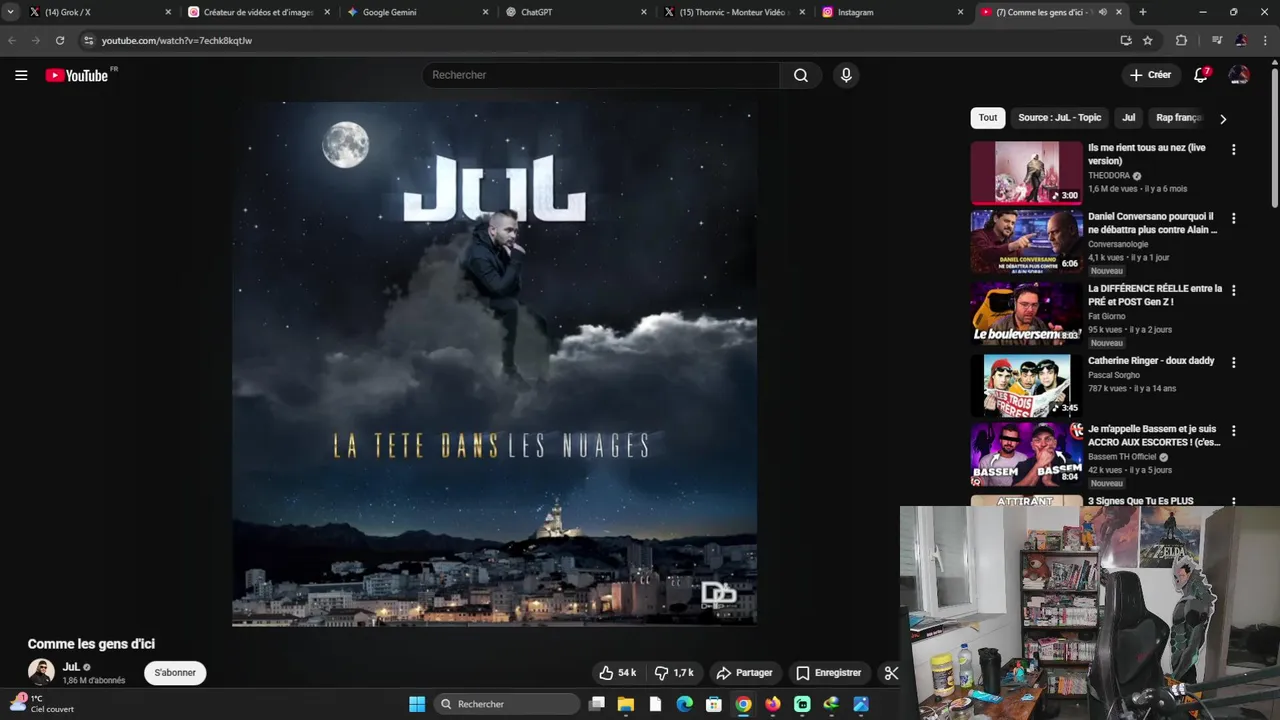Open options for the Daniel Conversano video
Screen dimensions: 1280x720
1233,218
